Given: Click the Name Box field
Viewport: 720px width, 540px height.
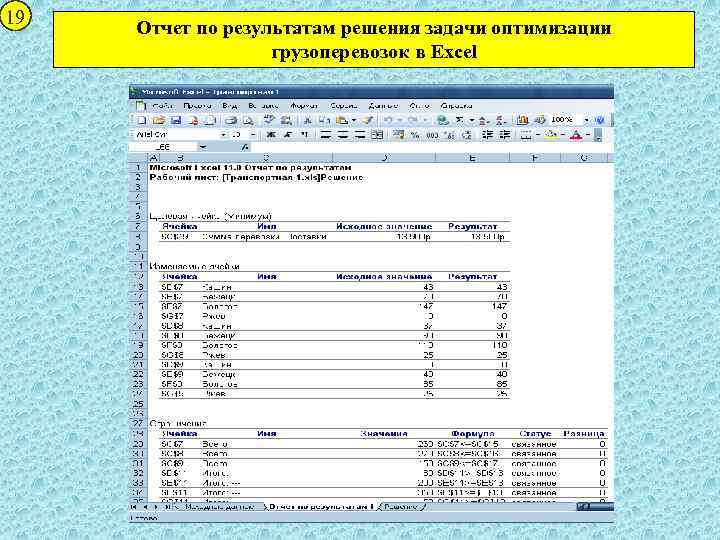Looking at the screenshot, I should pos(164,147).
